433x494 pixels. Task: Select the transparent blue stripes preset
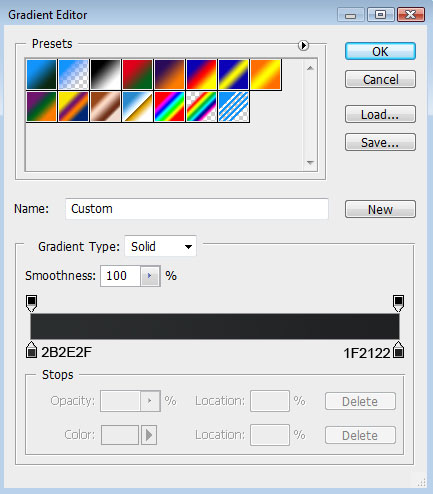(x=233, y=107)
